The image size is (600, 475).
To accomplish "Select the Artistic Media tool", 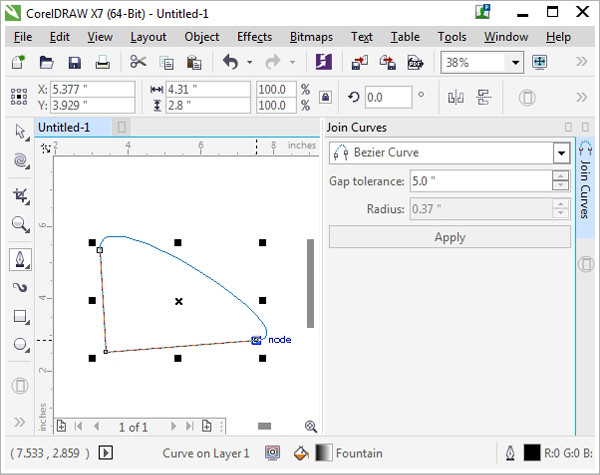I will click(x=20, y=287).
